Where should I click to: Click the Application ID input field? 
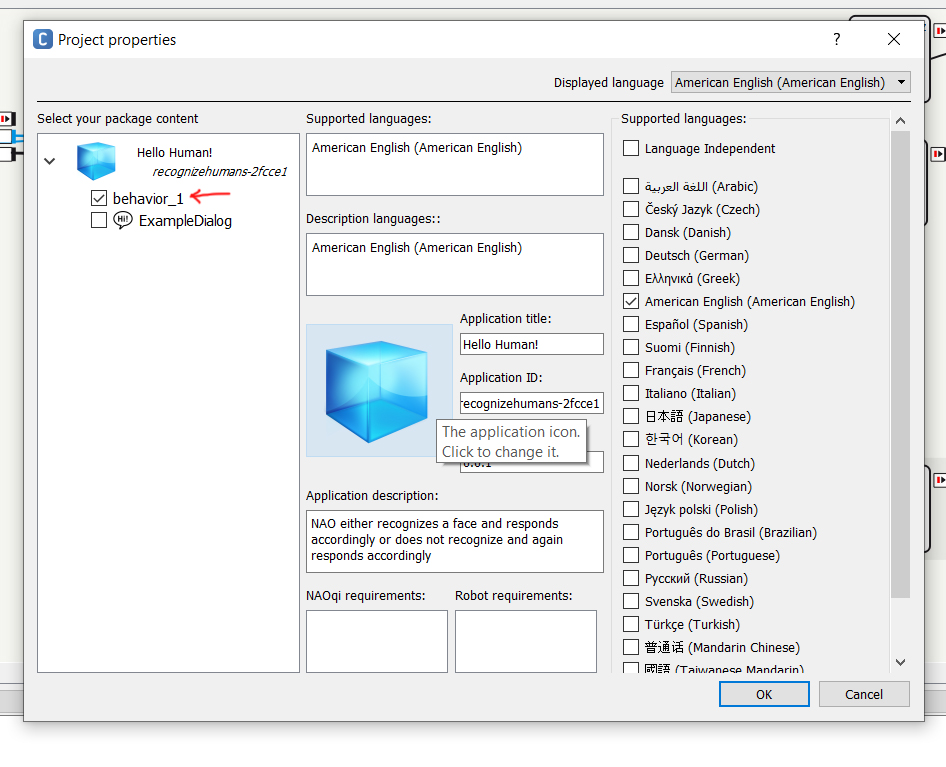(532, 403)
